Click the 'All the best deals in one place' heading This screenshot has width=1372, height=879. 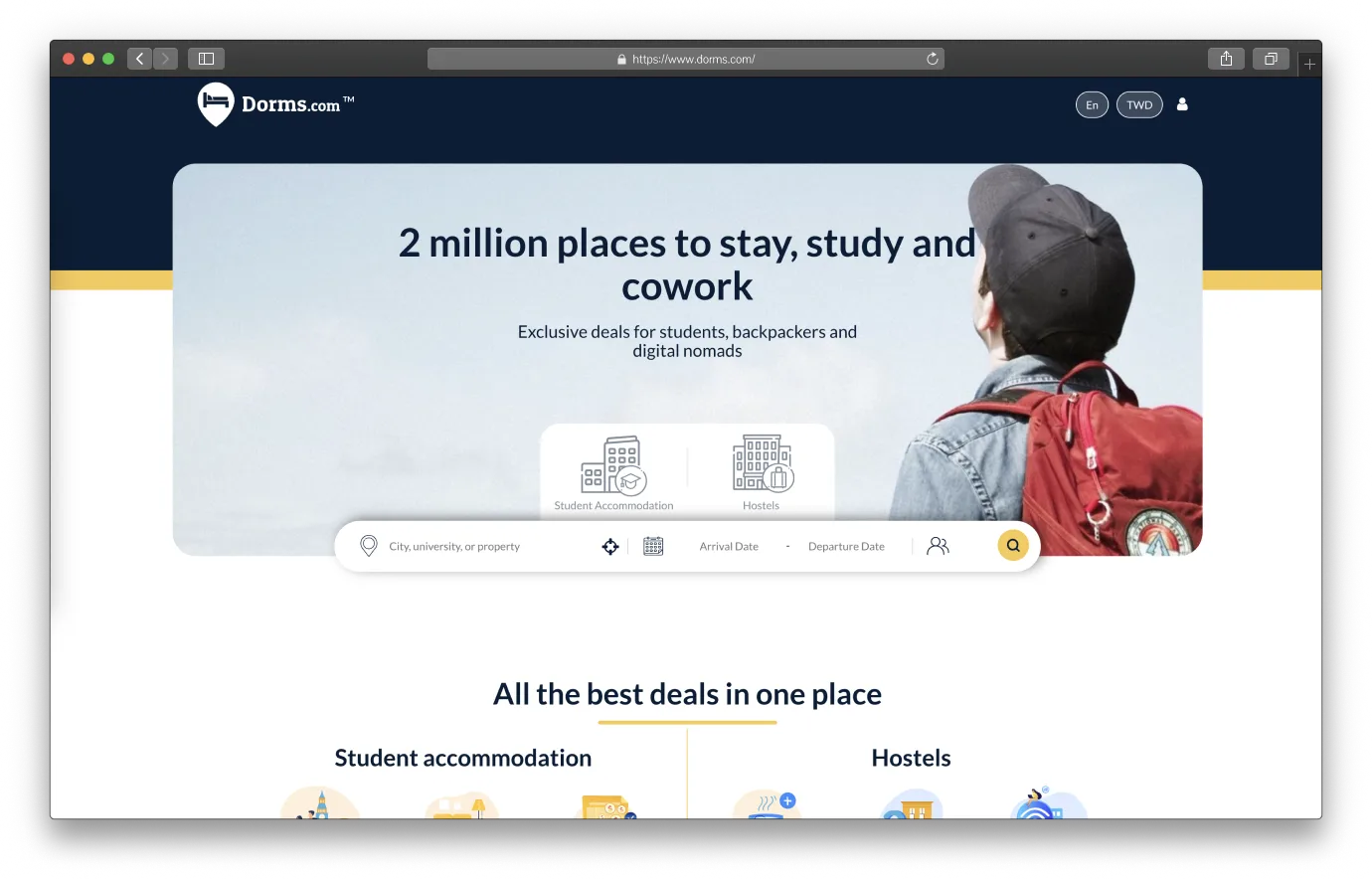tap(687, 694)
